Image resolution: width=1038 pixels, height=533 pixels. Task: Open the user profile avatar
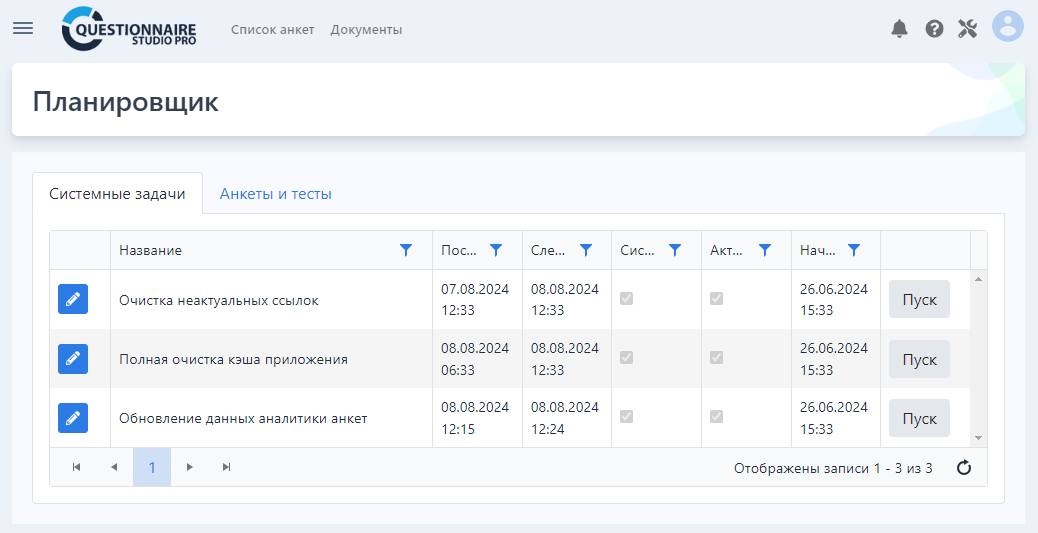pyautogui.click(x=1007, y=27)
